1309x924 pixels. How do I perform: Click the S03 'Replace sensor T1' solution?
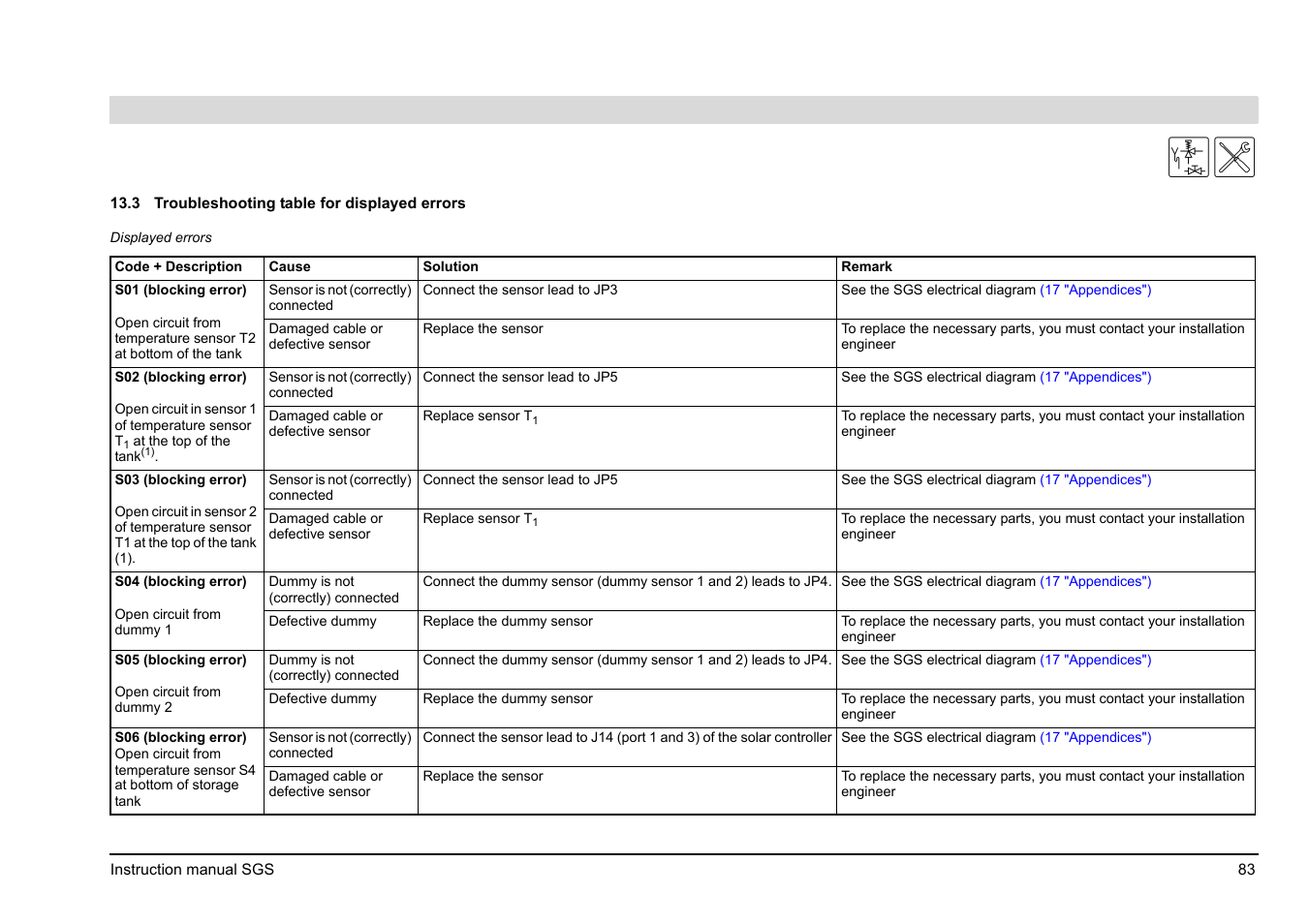point(481,519)
